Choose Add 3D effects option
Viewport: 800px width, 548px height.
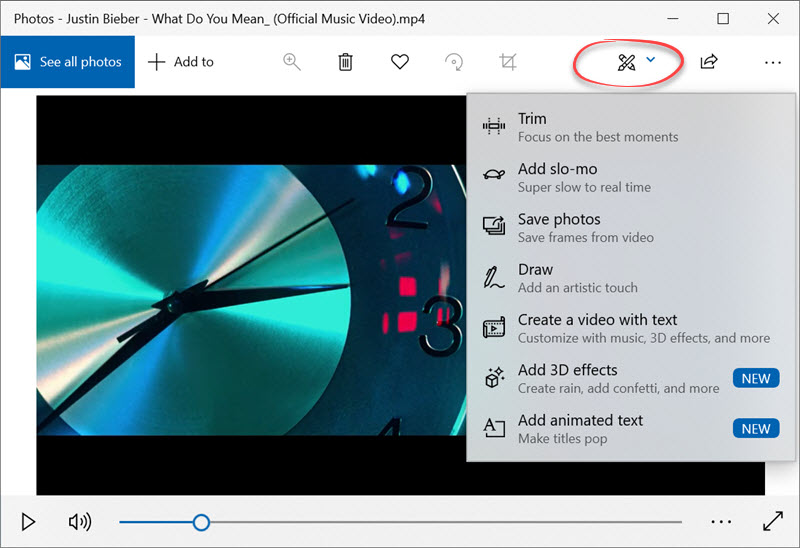[631, 379]
